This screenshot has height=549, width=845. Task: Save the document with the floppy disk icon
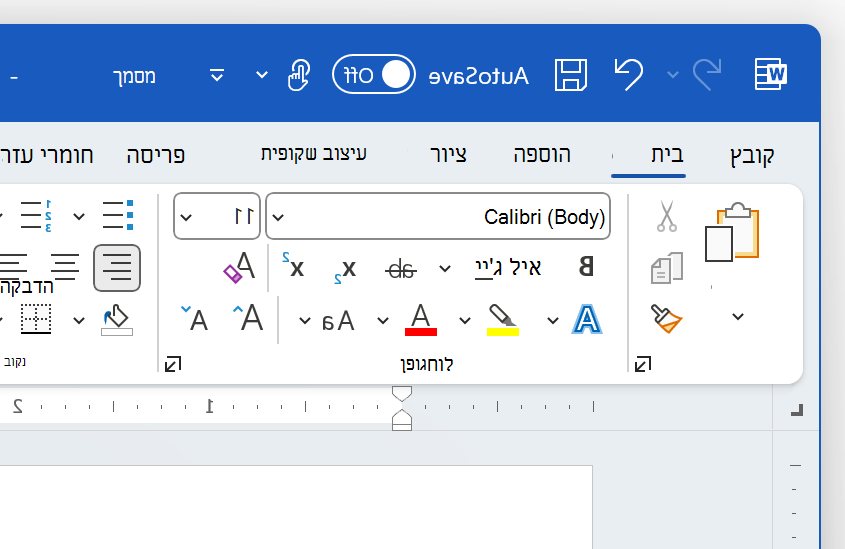pos(571,75)
